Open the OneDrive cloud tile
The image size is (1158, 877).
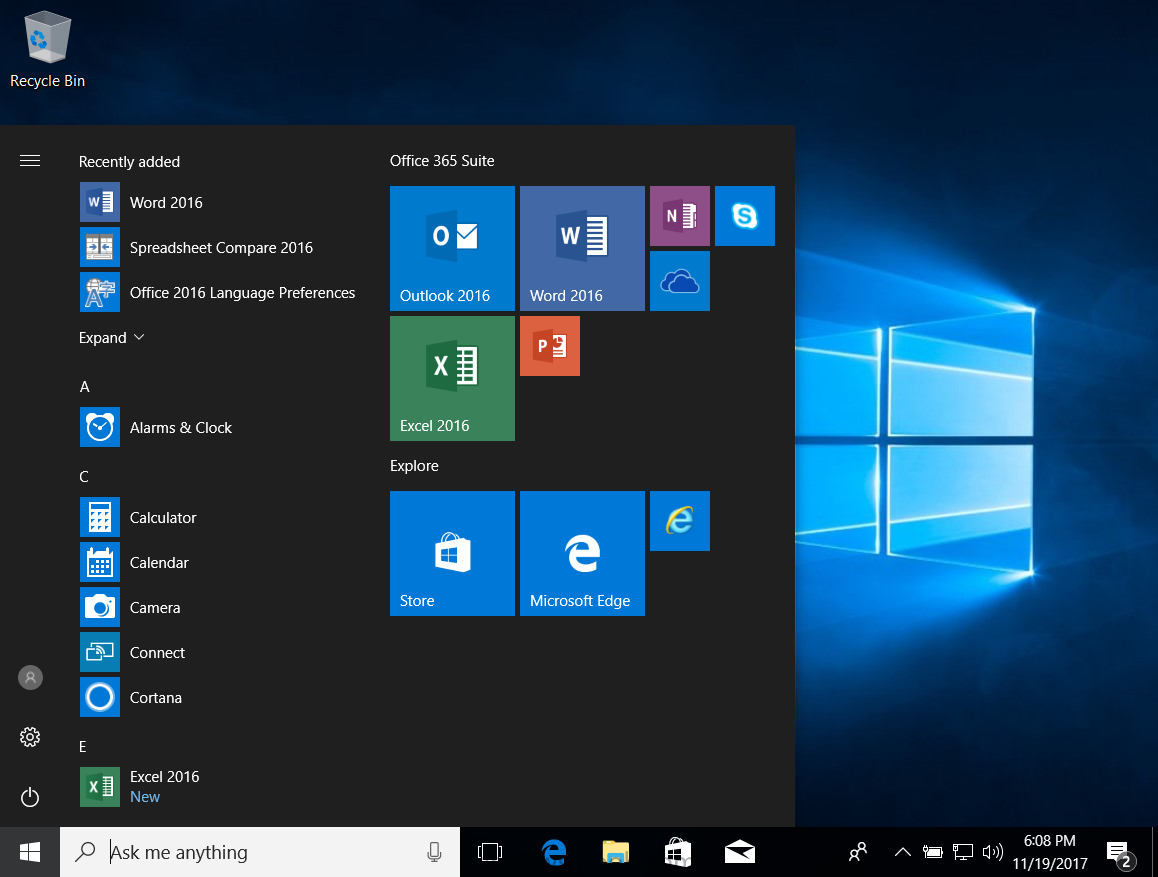tap(679, 281)
